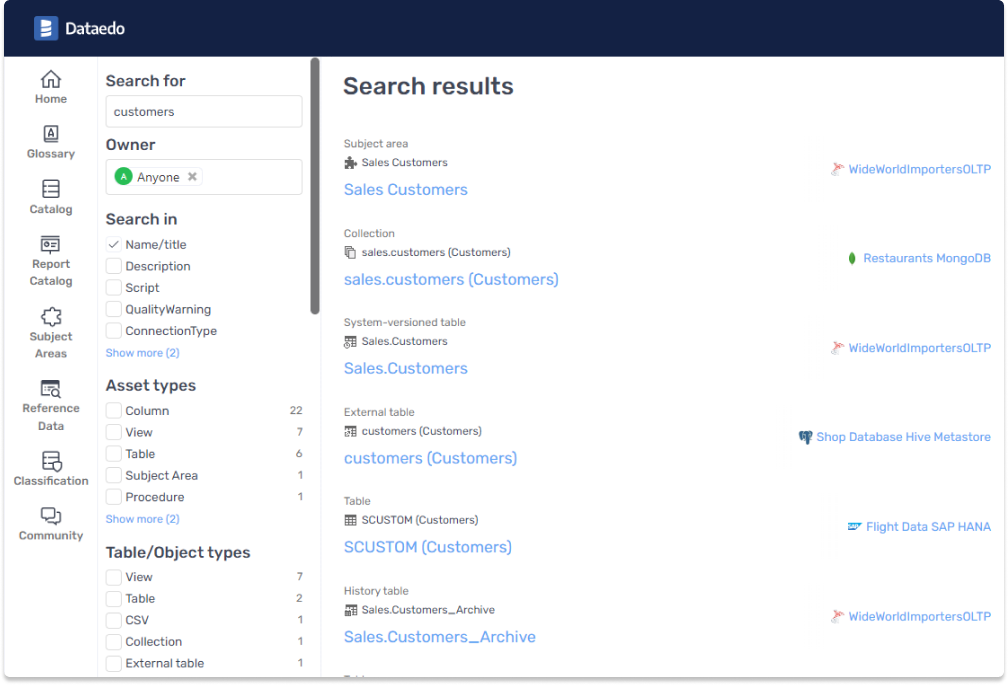Expand Show more under Search in
This screenshot has height=685, width=1008.
[142, 353]
